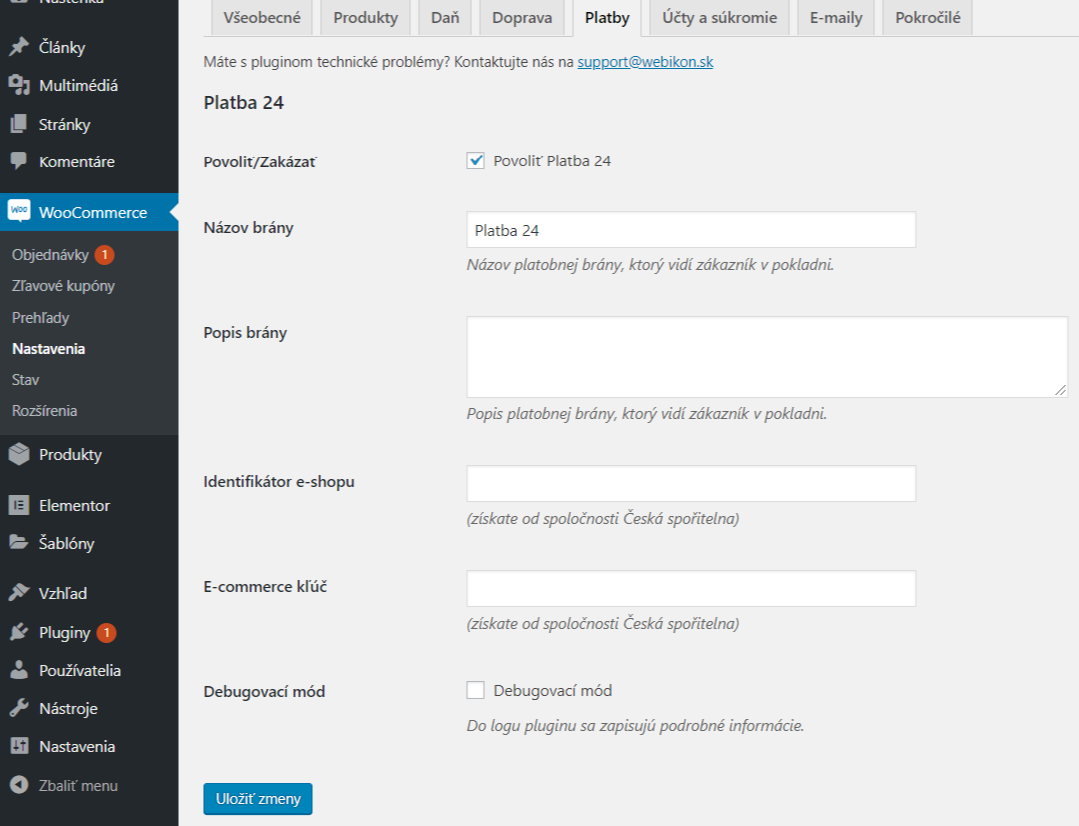Switch to the Doprava tab
This screenshot has width=1079, height=826.
(522, 17)
